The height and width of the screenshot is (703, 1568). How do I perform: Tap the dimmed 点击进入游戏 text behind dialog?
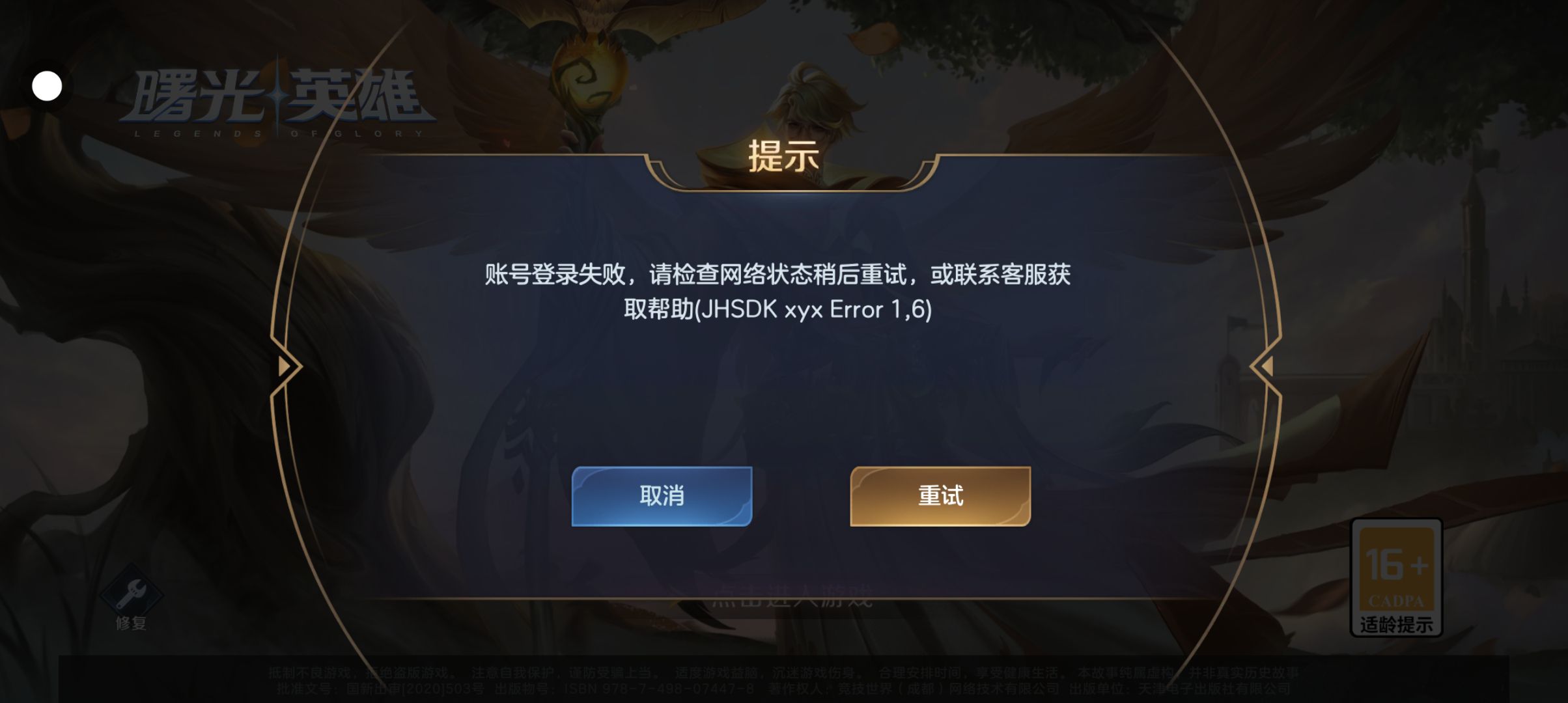pyautogui.click(x=792, y=596)
